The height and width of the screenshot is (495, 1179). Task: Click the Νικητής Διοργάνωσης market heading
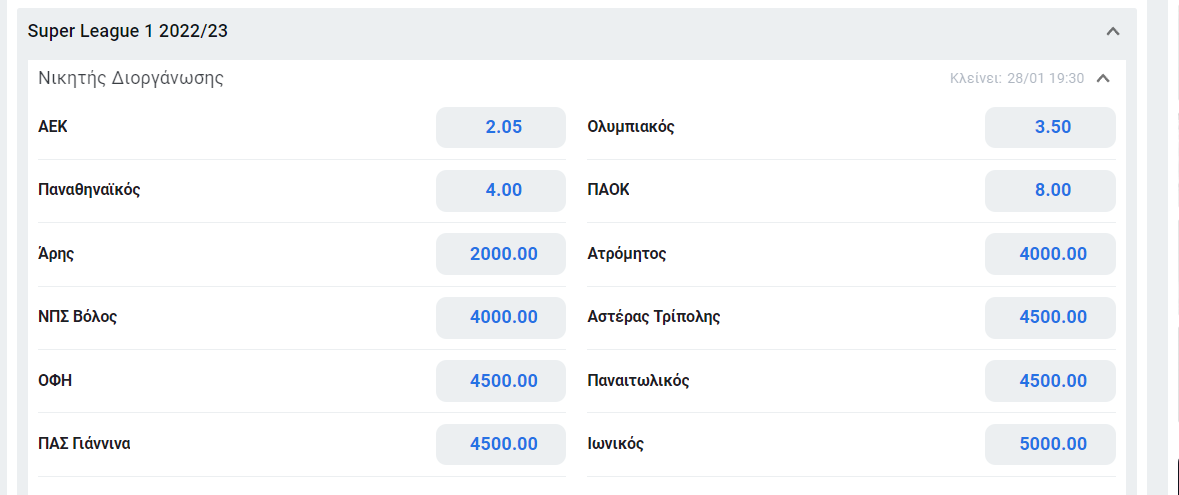tap(131, 79)
